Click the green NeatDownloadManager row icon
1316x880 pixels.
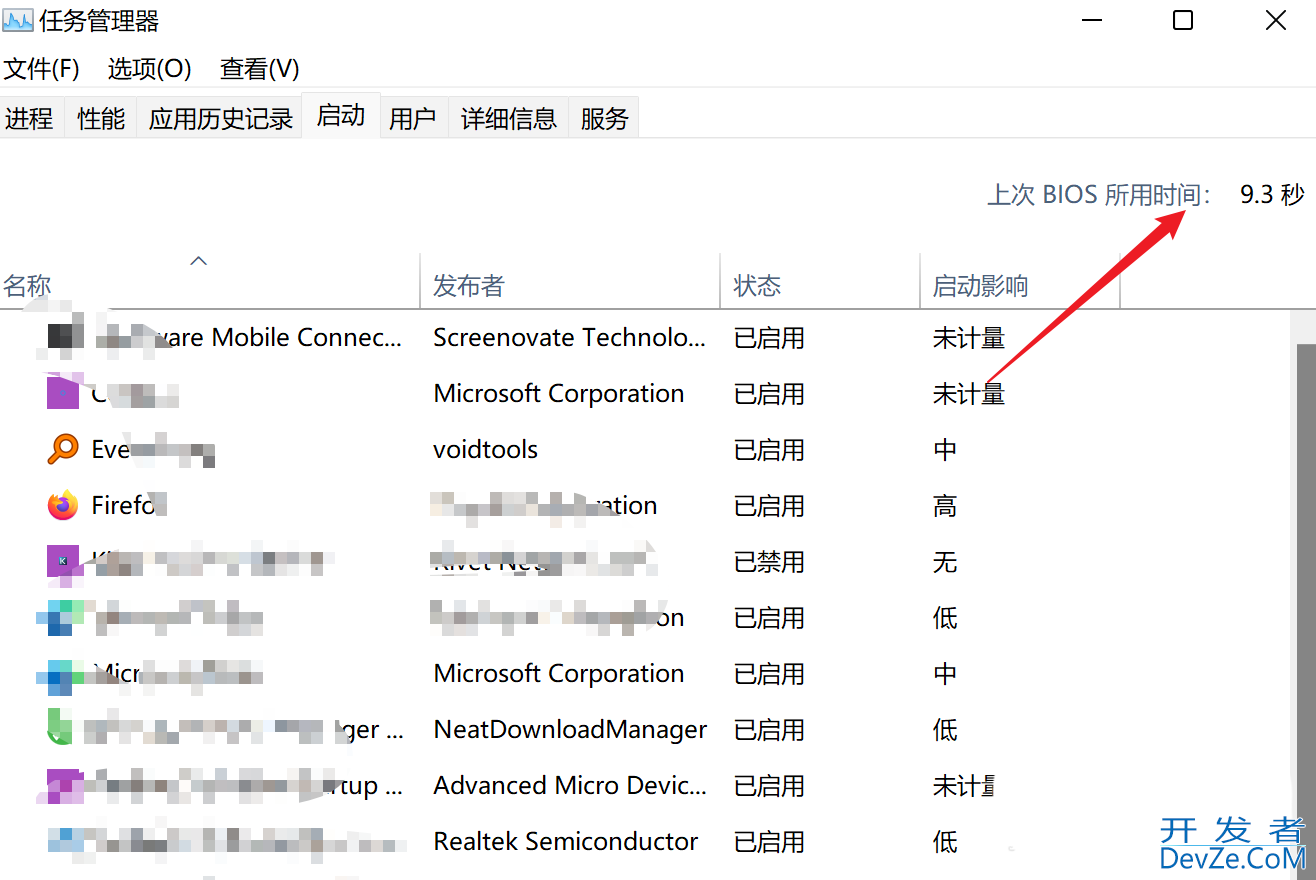[60, 727]
